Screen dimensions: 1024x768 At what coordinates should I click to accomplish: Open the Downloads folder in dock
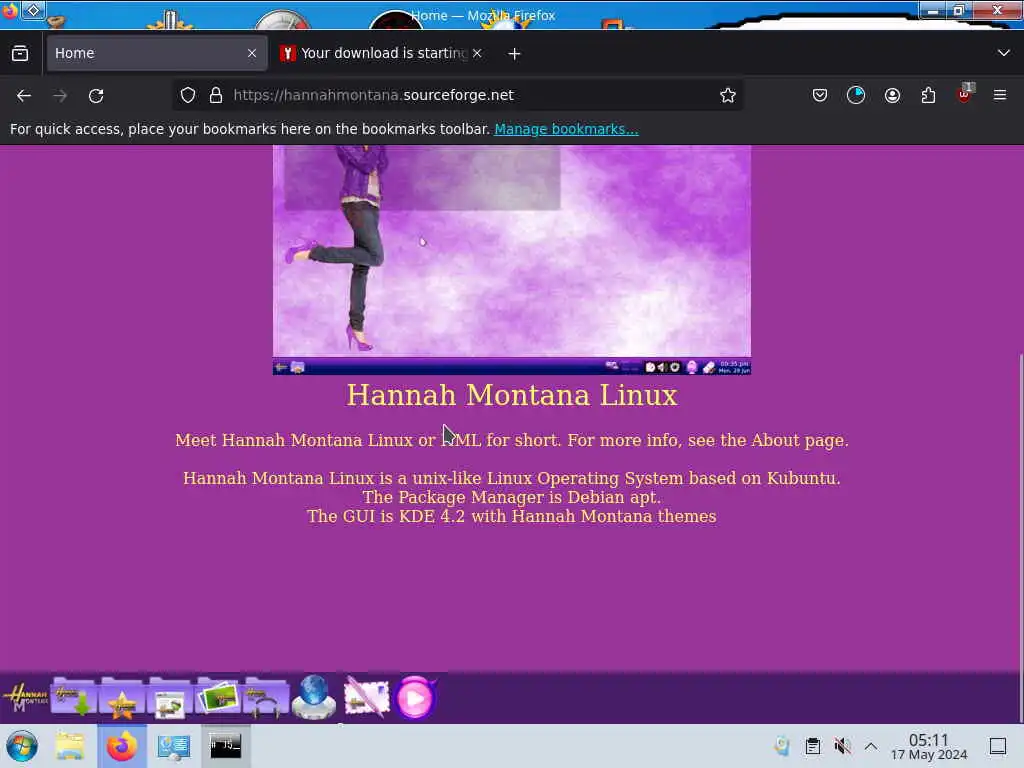tap(74, 697)
